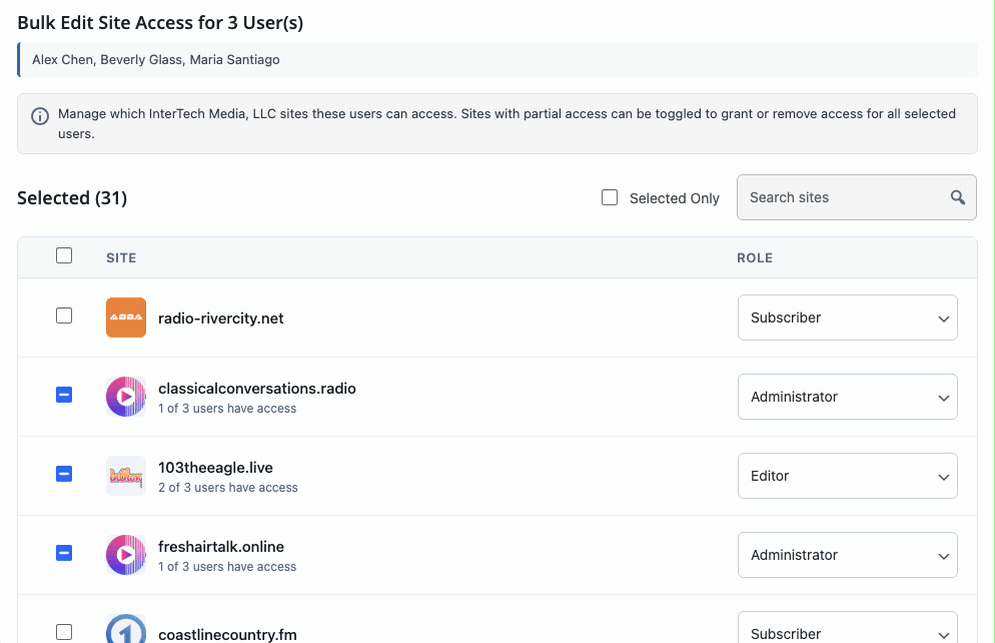Click the 103theeagle.live site logo
The height and width of the screenshot is (643, 995).
click(x=126, y=476)
